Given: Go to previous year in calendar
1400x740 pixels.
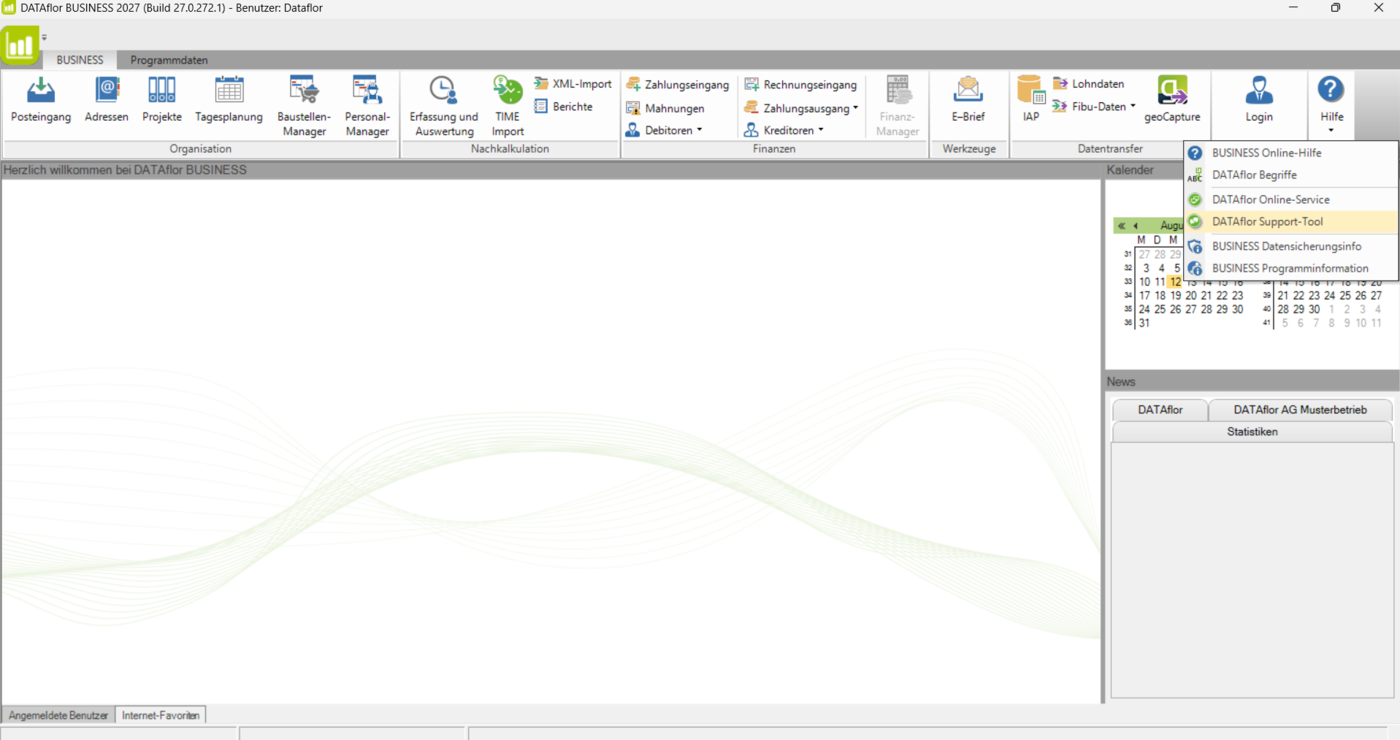Looking at the screenshot, I should pyautogui.click(x=1121, y=226).
